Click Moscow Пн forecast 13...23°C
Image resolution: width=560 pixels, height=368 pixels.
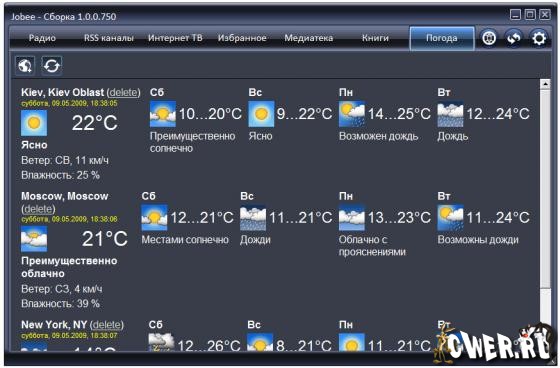399,218
